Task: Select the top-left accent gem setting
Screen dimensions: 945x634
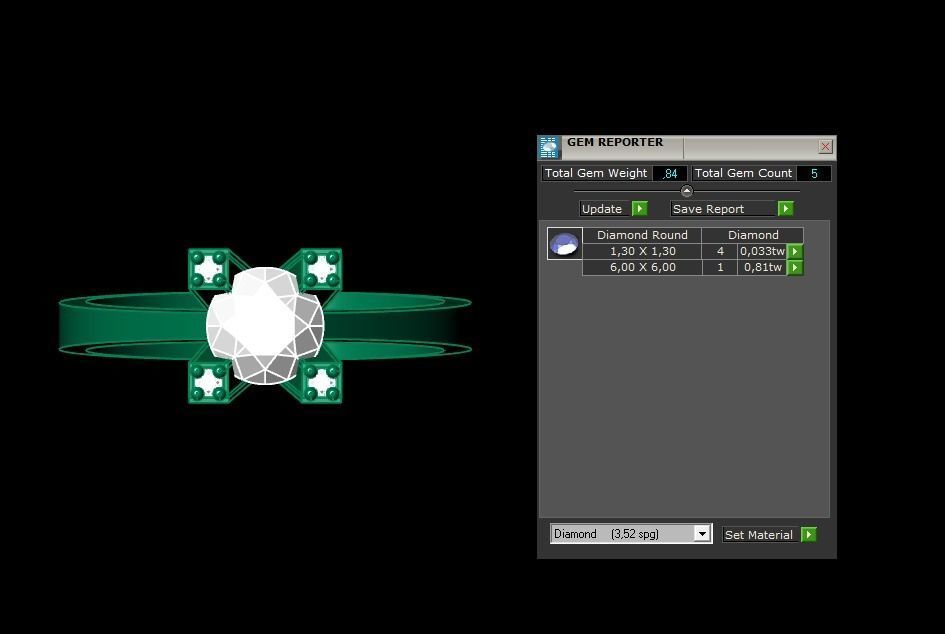Action: (209, 268)
